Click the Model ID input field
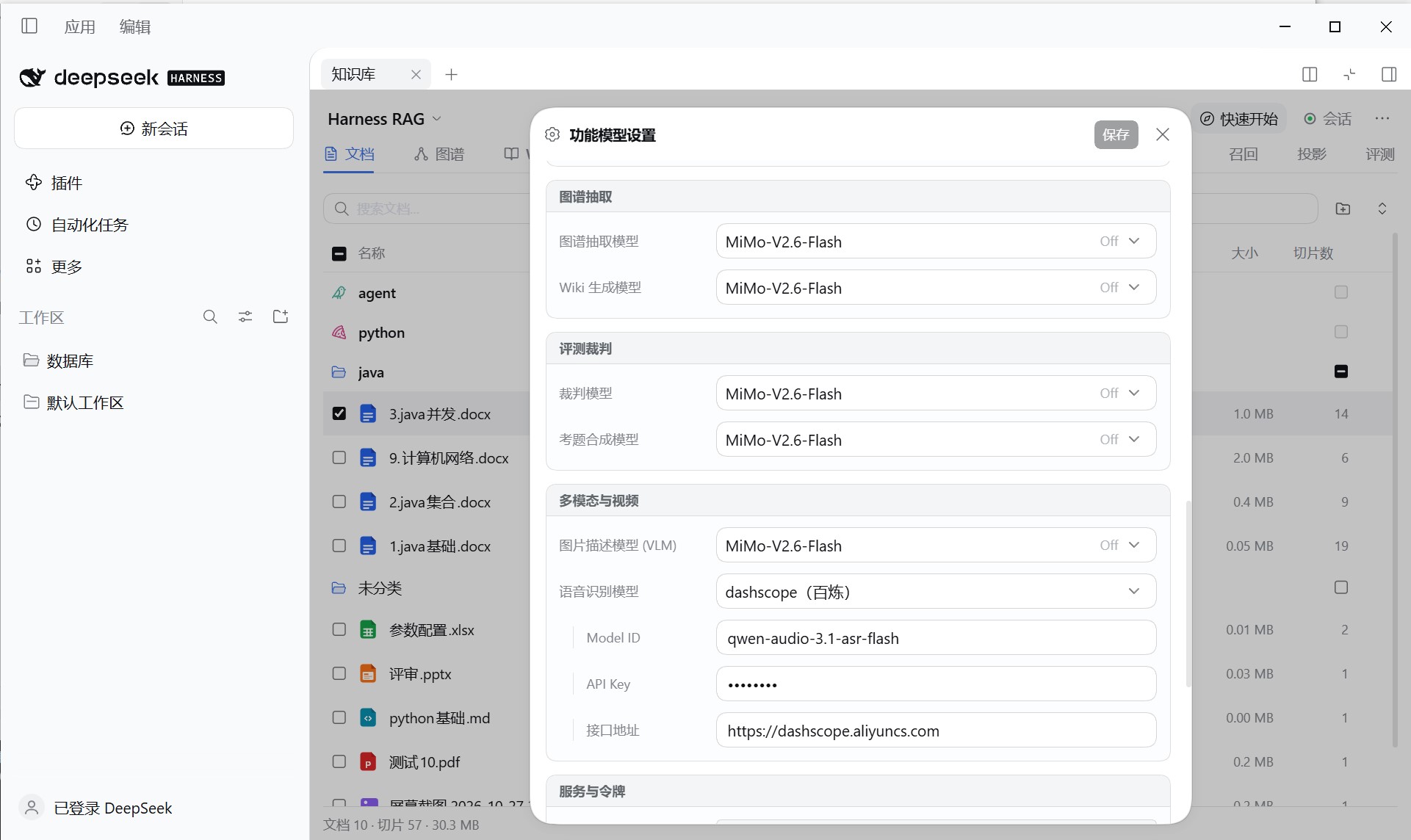 (936, 638)
